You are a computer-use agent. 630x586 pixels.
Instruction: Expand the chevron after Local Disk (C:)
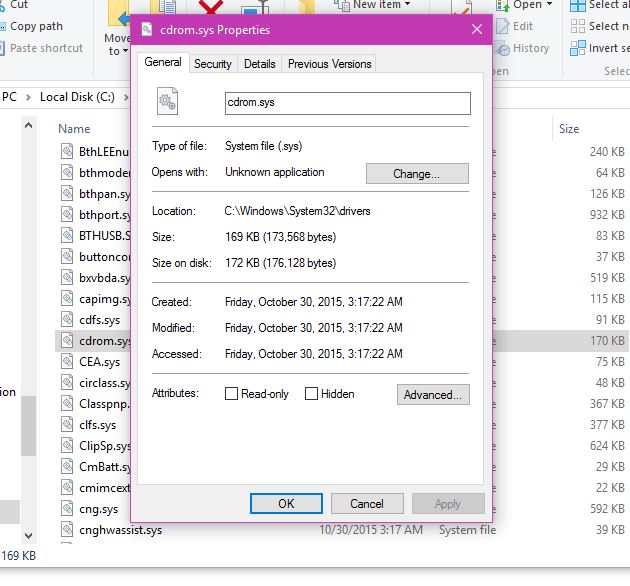126,97
